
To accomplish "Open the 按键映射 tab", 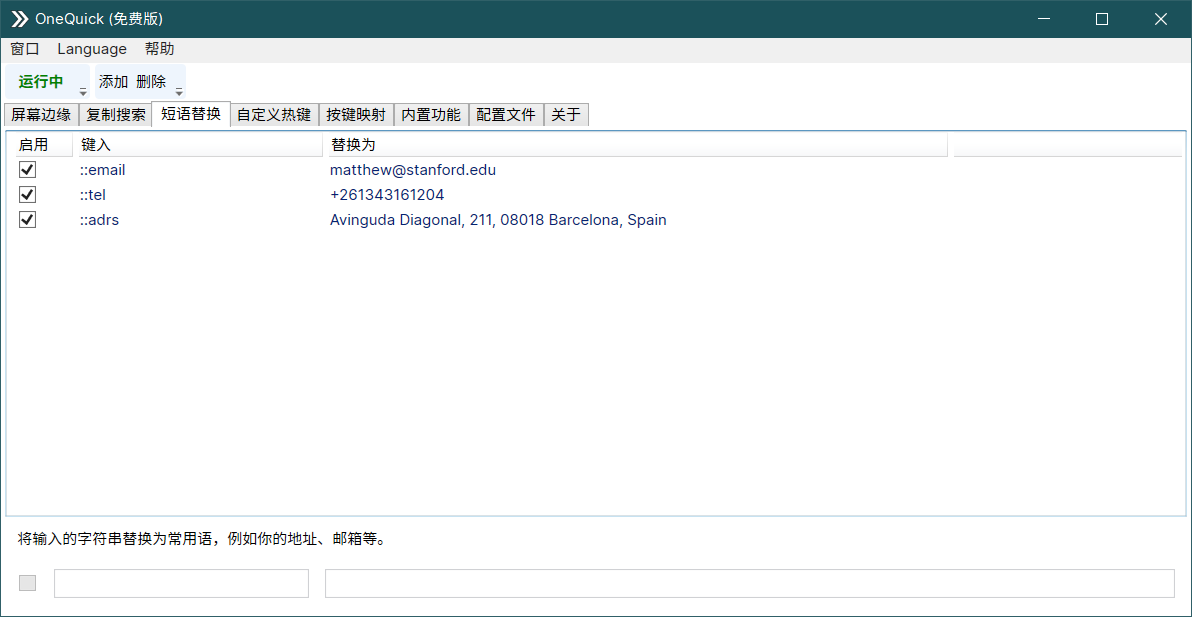I will pyautogui.click(x=356, y=114).
